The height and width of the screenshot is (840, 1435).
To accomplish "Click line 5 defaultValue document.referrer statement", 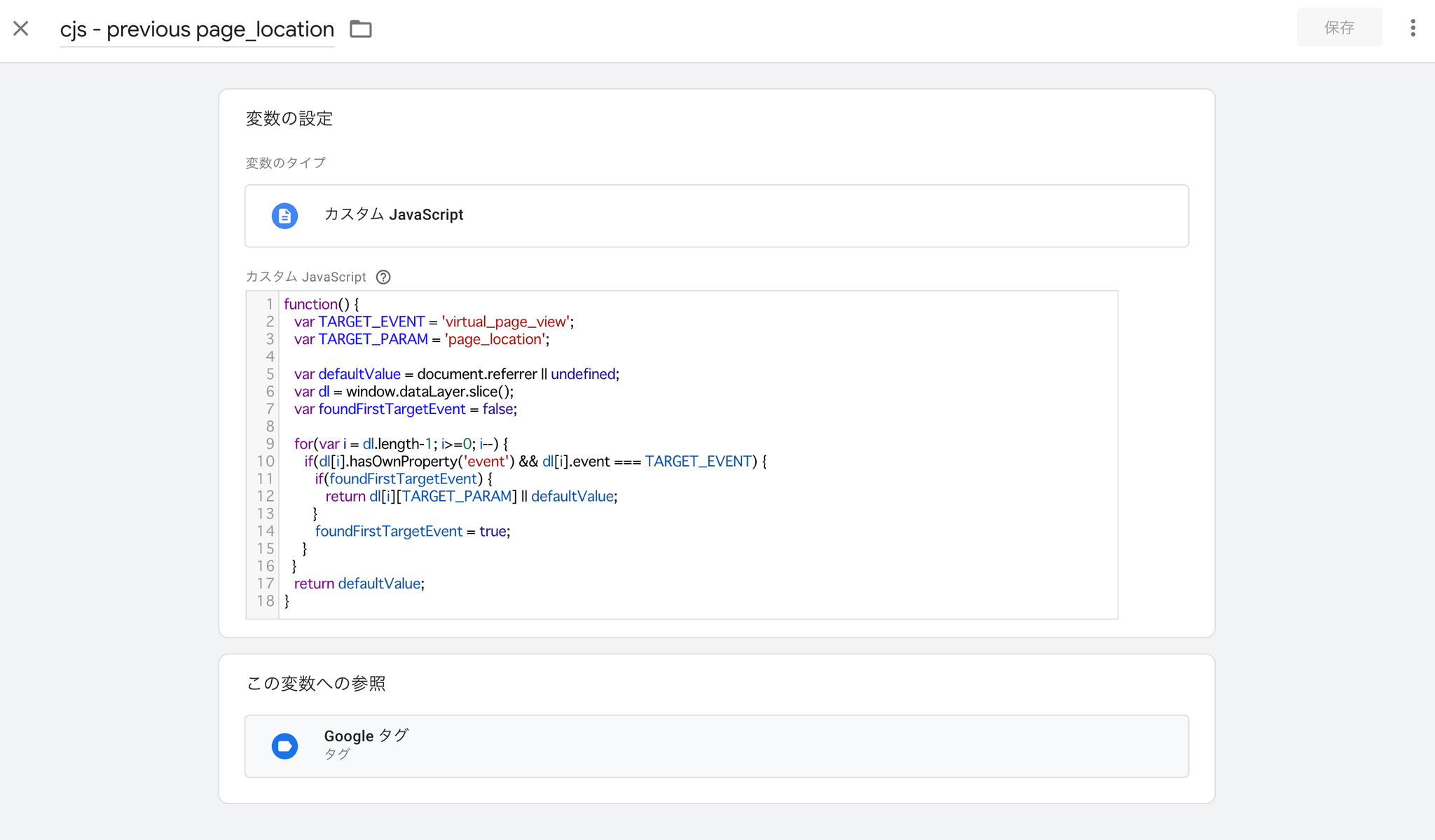I will pos(457,374).
